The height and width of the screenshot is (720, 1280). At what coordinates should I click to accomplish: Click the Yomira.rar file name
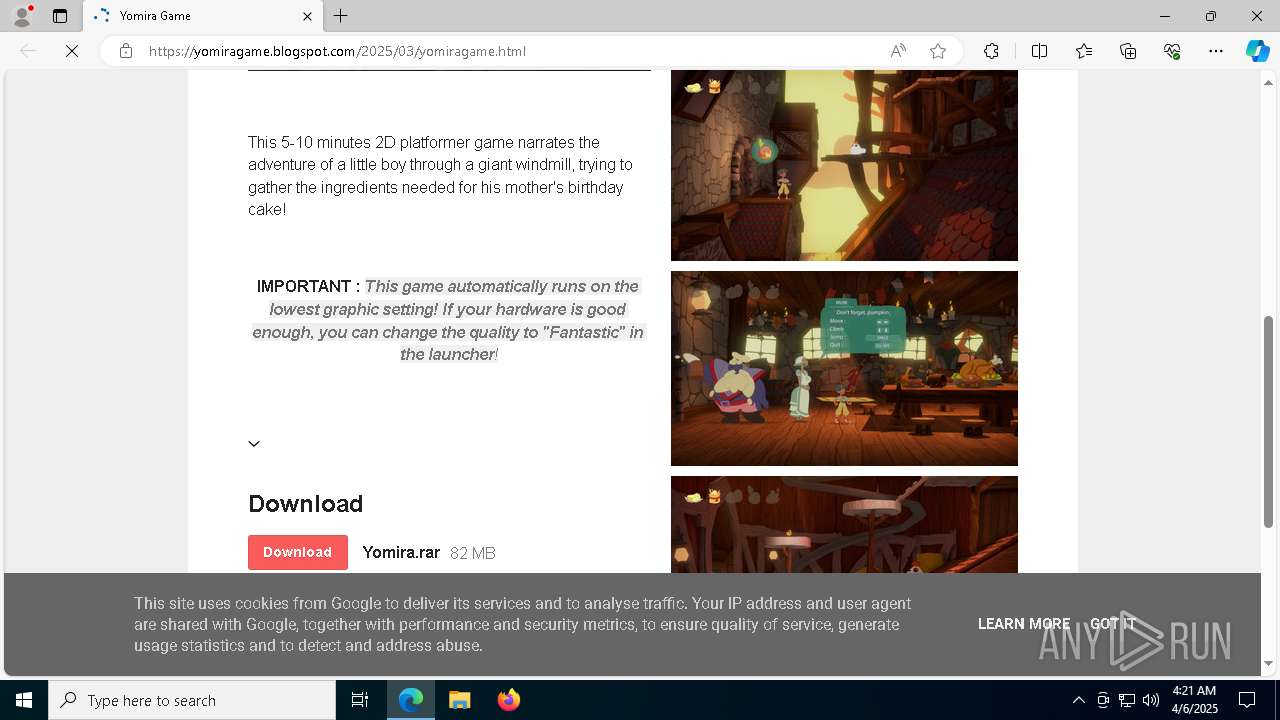point(401,552)
